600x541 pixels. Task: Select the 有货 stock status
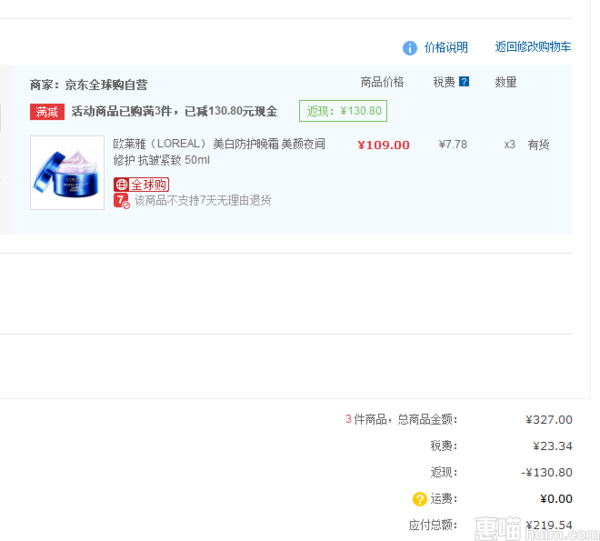click(538, 145)
